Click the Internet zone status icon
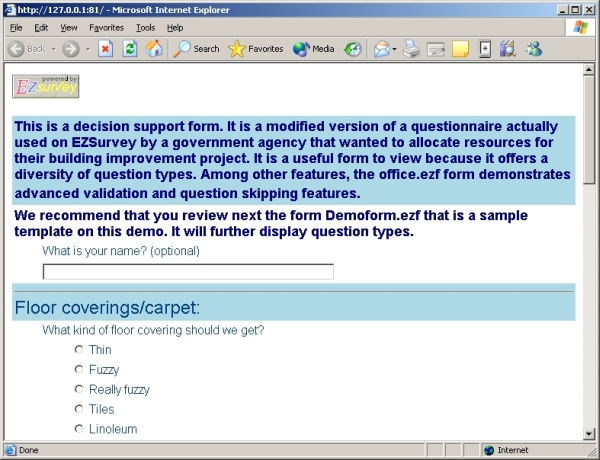 point(489,450)
